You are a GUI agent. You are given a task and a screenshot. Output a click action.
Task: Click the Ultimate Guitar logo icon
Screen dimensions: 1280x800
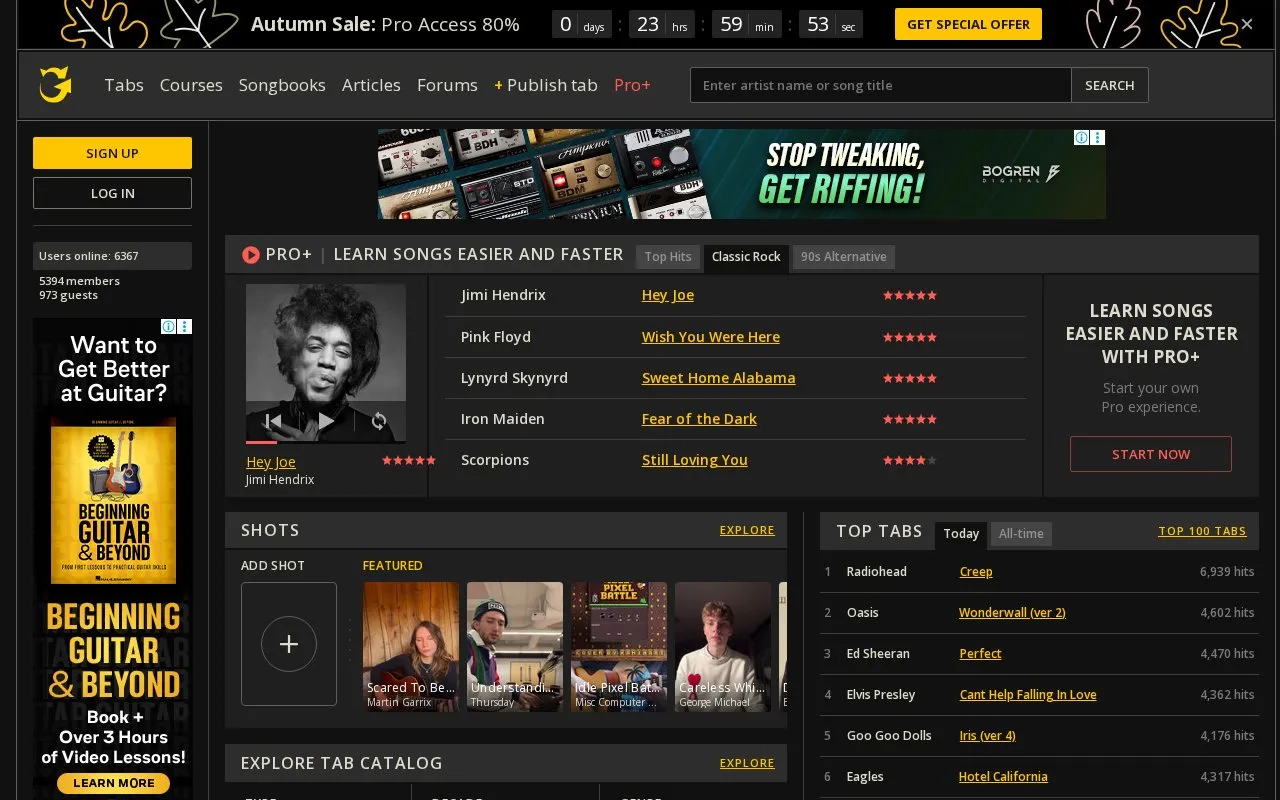point(55,85)
